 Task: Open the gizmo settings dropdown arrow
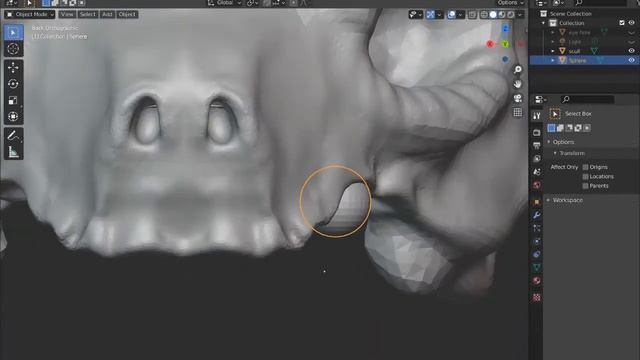(x=439, y=15)
